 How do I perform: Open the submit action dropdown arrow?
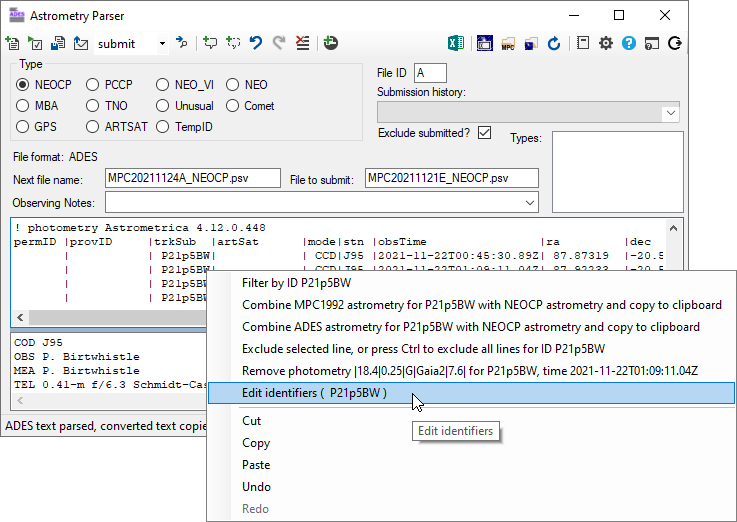point(162,44)
